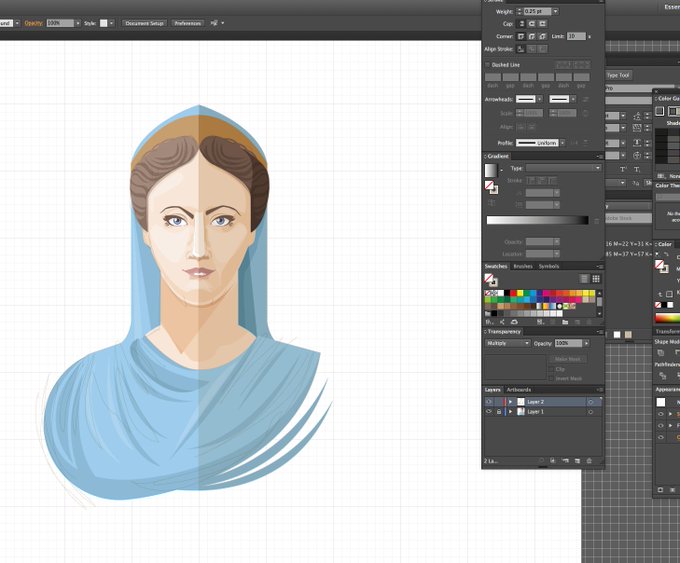
Task: Switch Swatches panel to thumbnail grid view
Action: click(x=596, y=278)
